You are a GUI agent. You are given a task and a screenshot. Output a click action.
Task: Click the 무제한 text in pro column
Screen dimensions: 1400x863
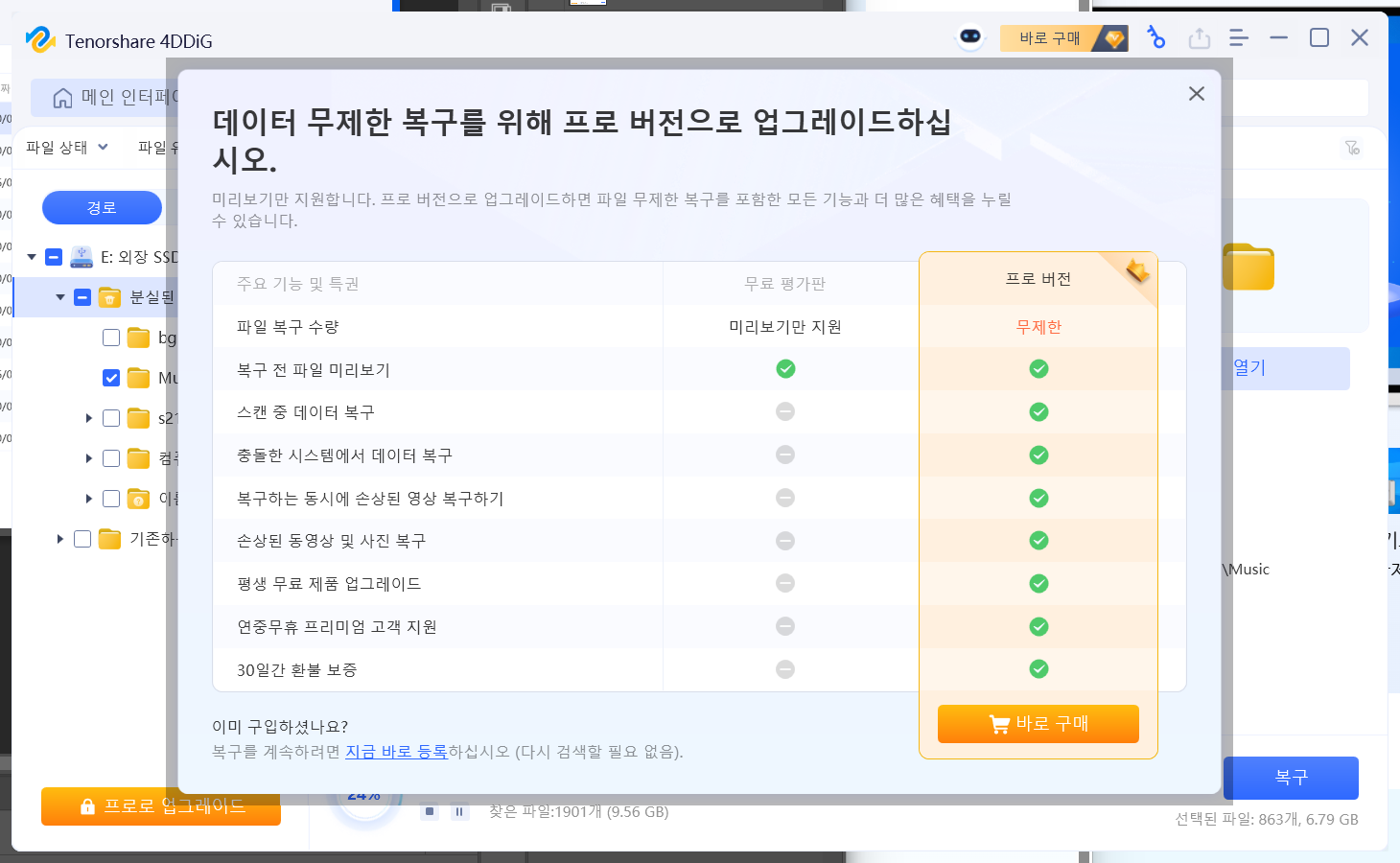tap(1038, 327)
